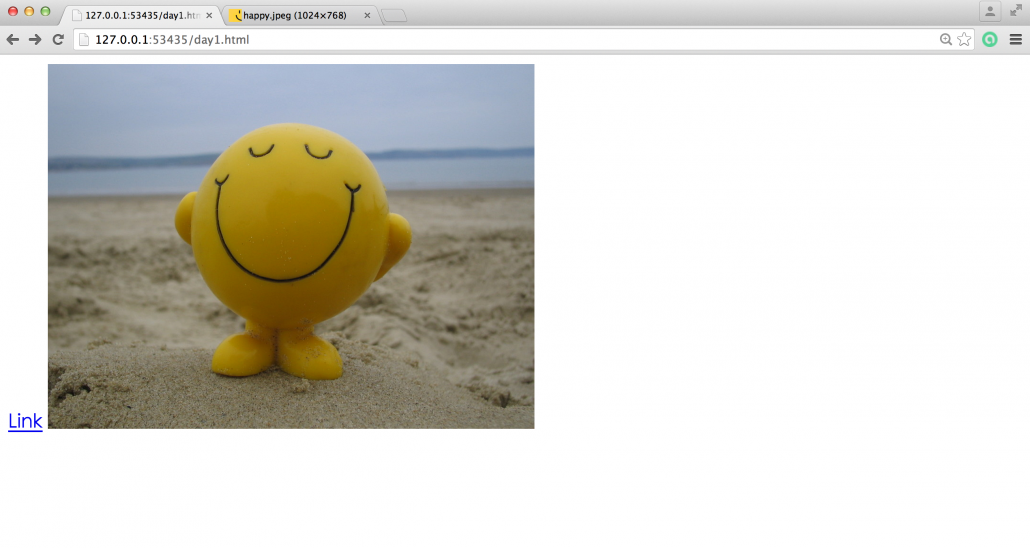Open the zoom magnifier icon in address bar
The image size is (1030, 548).
click(946, 40)
